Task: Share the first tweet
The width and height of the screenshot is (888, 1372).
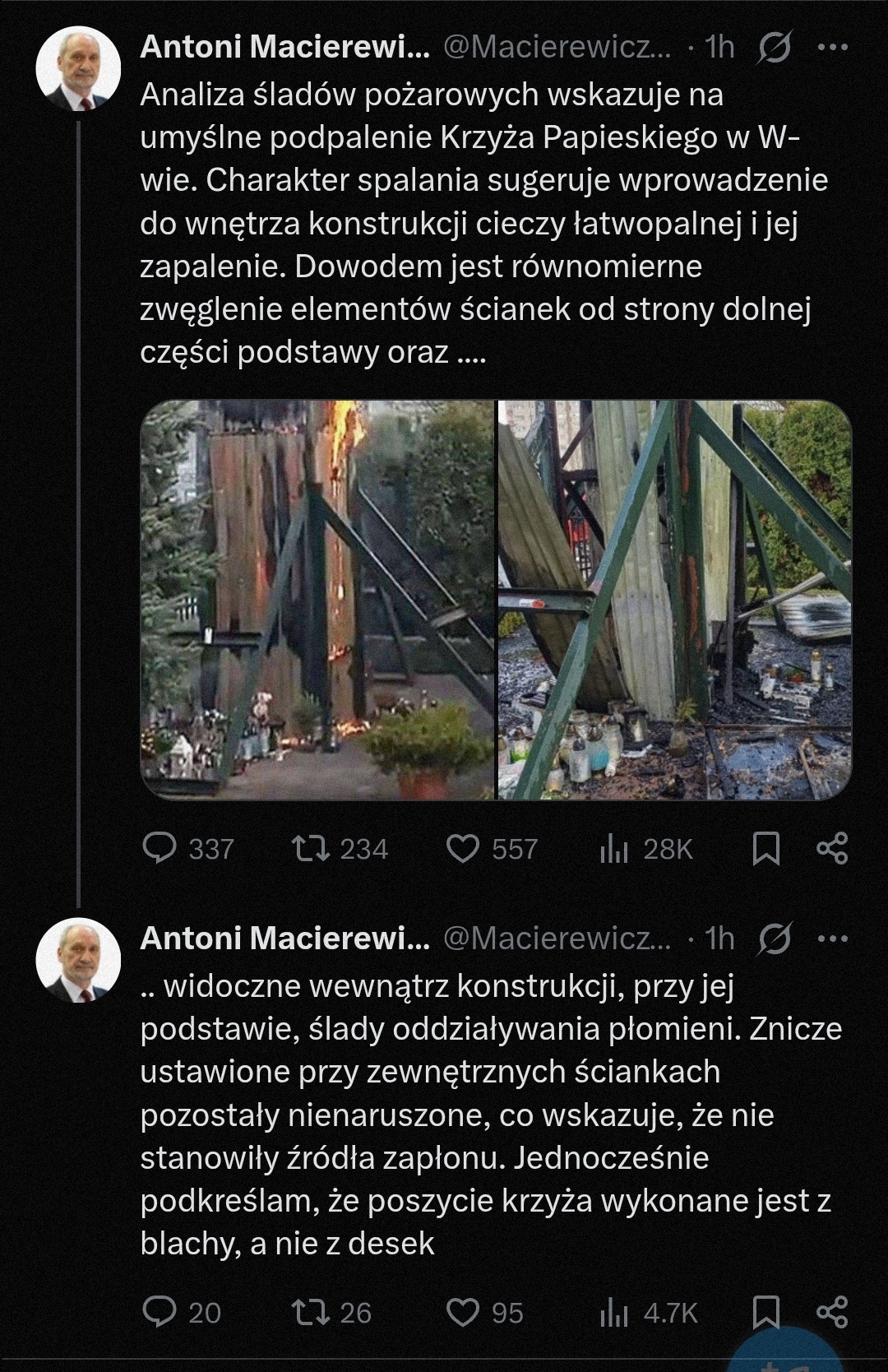Action: point(832,848)
